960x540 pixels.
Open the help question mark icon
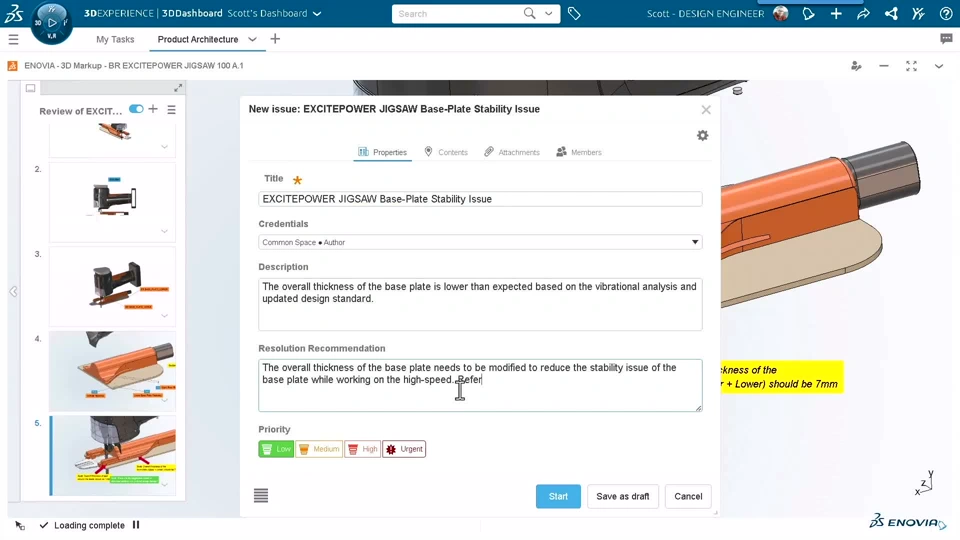pyautogui.click(x=946, y=13)
